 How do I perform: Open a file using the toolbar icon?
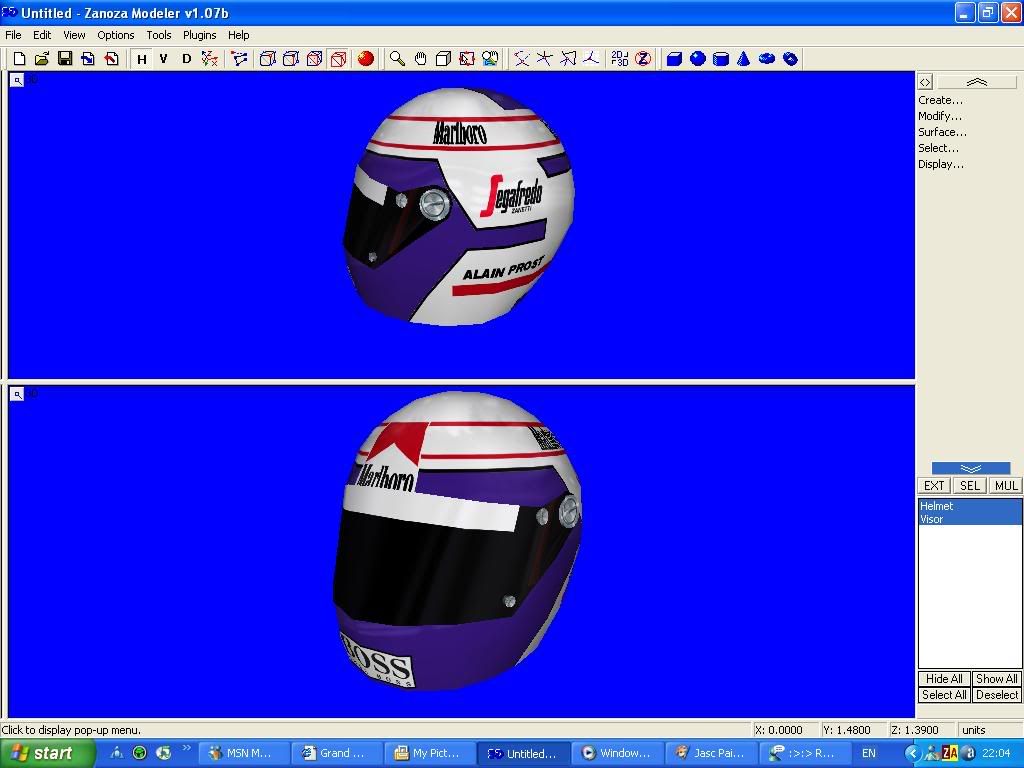point(41,59)
